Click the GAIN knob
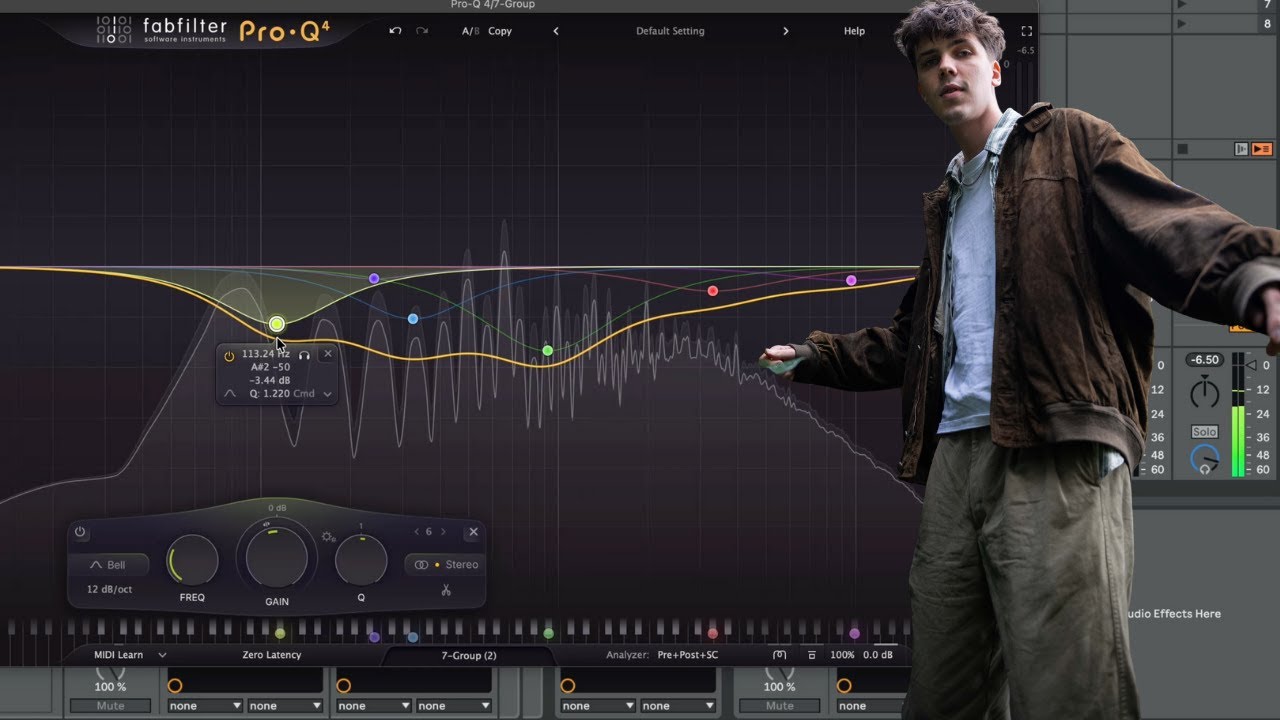This screenshot has height=720, width=1280. pyautogui.click(x=277, y=557)
